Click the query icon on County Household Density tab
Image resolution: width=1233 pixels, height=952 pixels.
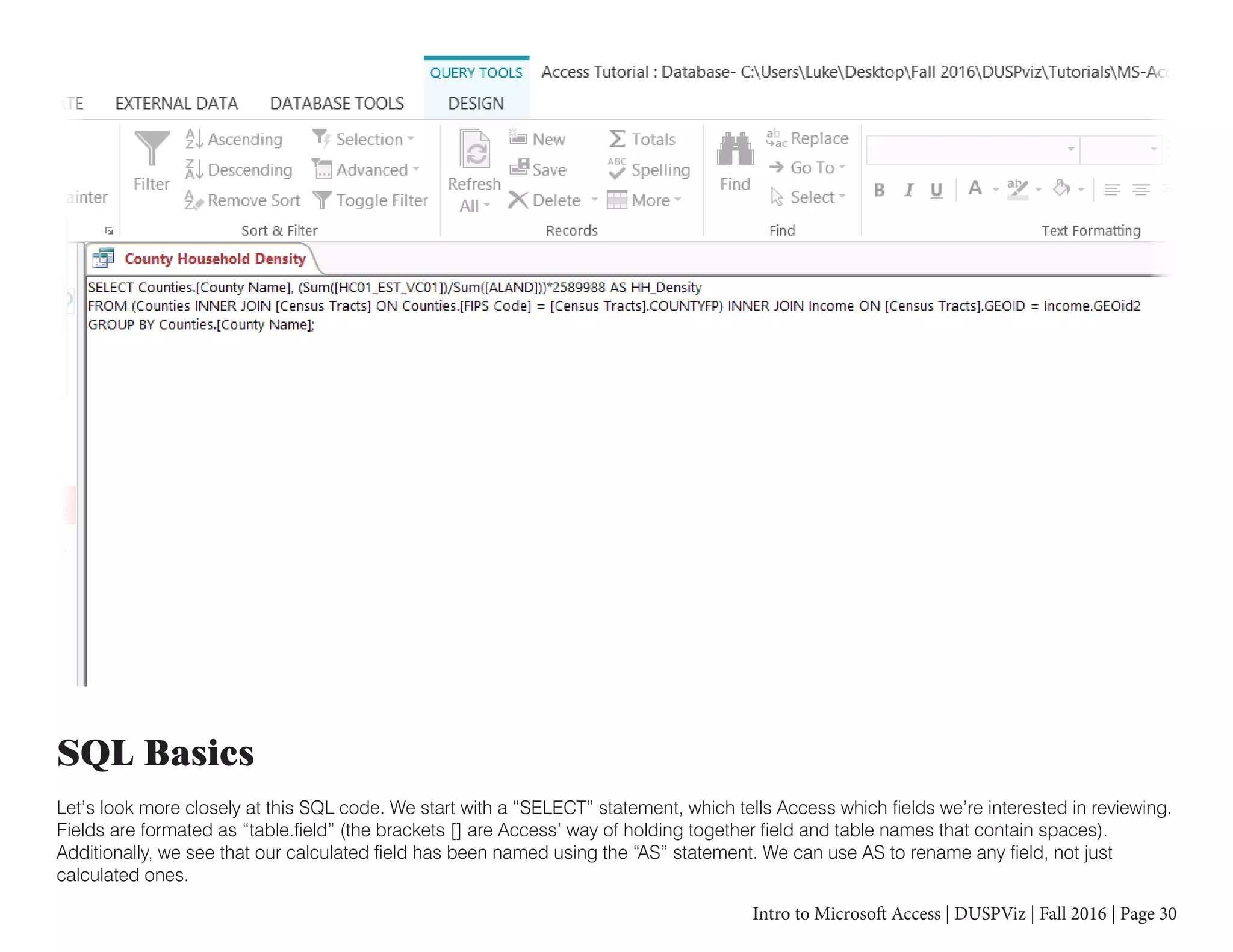click(103, 259)
